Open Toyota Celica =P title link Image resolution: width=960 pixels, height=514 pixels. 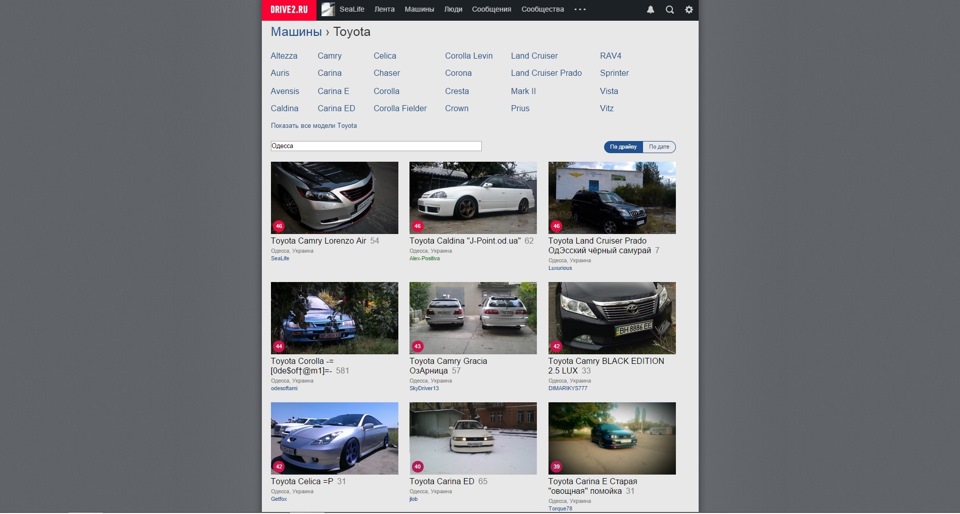(x=302, y=482)
